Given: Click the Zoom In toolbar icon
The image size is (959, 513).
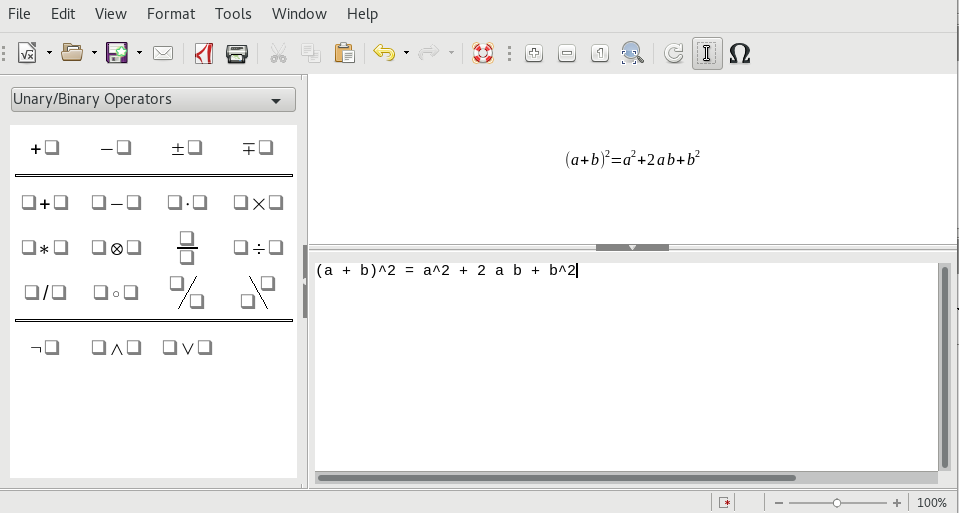Looking at the screenshot, I should (534, 53).
